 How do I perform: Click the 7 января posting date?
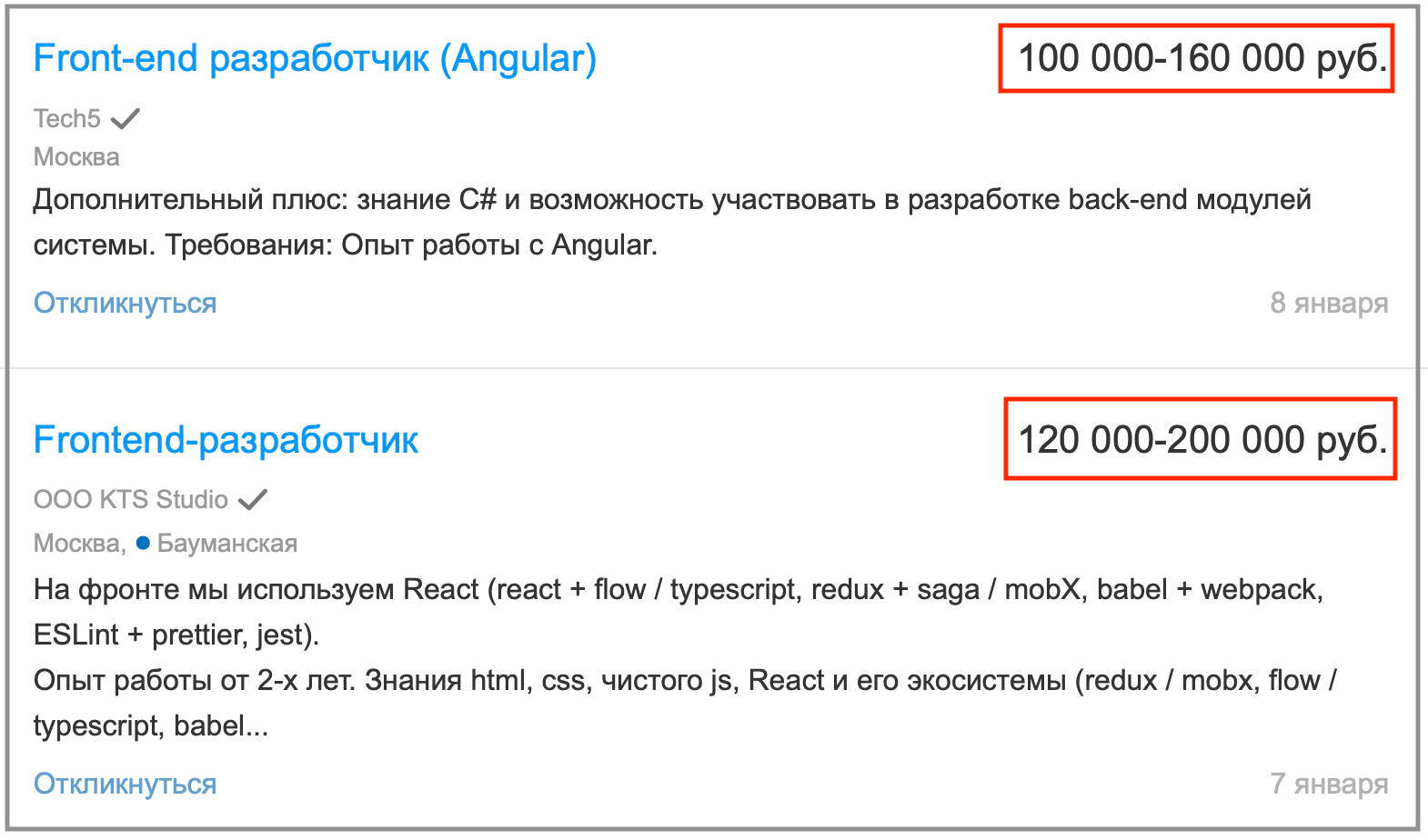click(1329, 784)
